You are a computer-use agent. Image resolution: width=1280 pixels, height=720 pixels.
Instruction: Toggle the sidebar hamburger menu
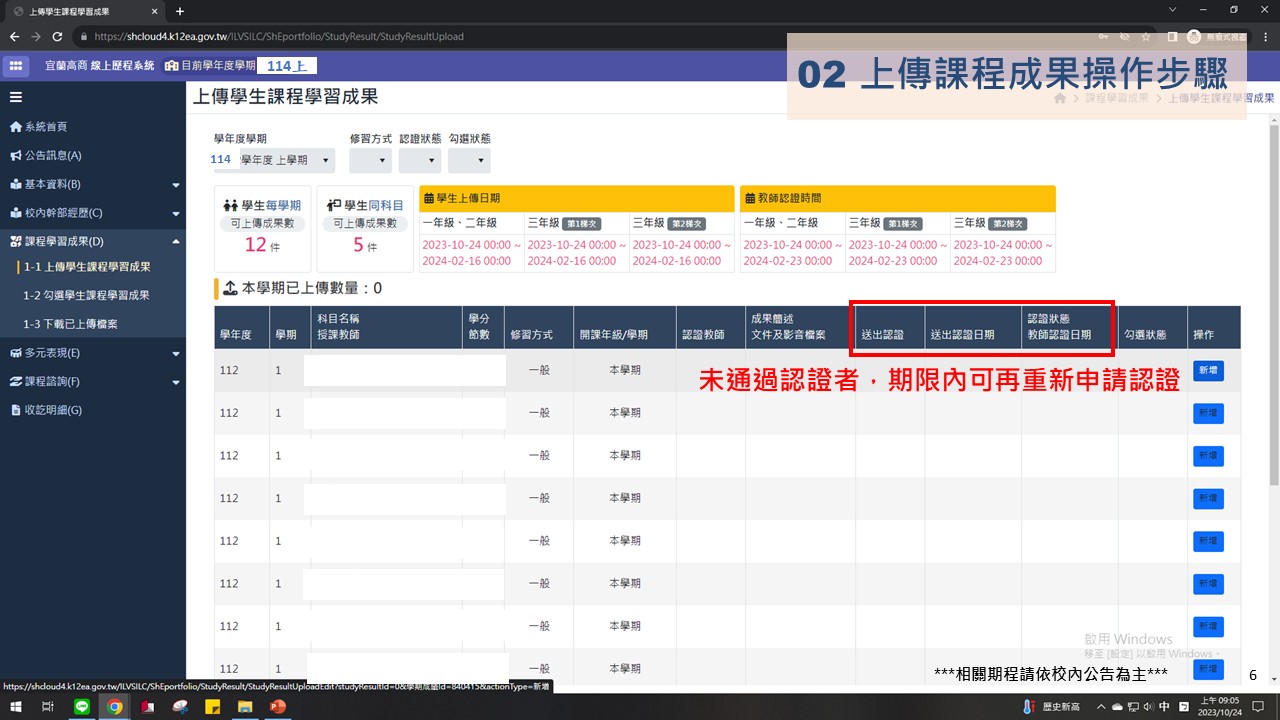[x=15, y=97]
